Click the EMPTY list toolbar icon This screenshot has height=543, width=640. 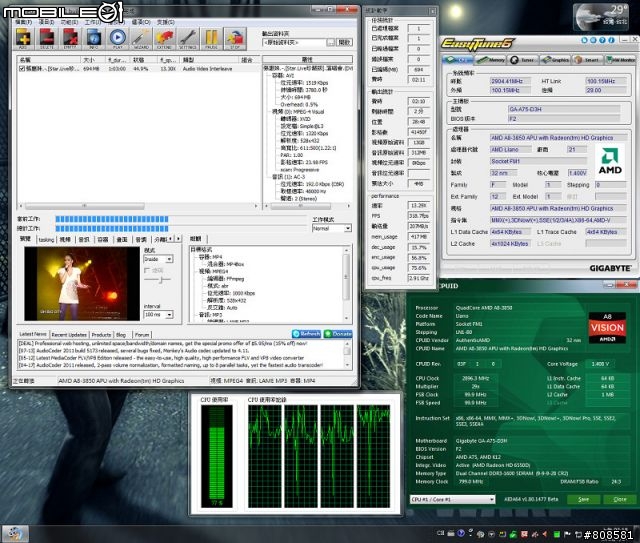coord(70,39)
